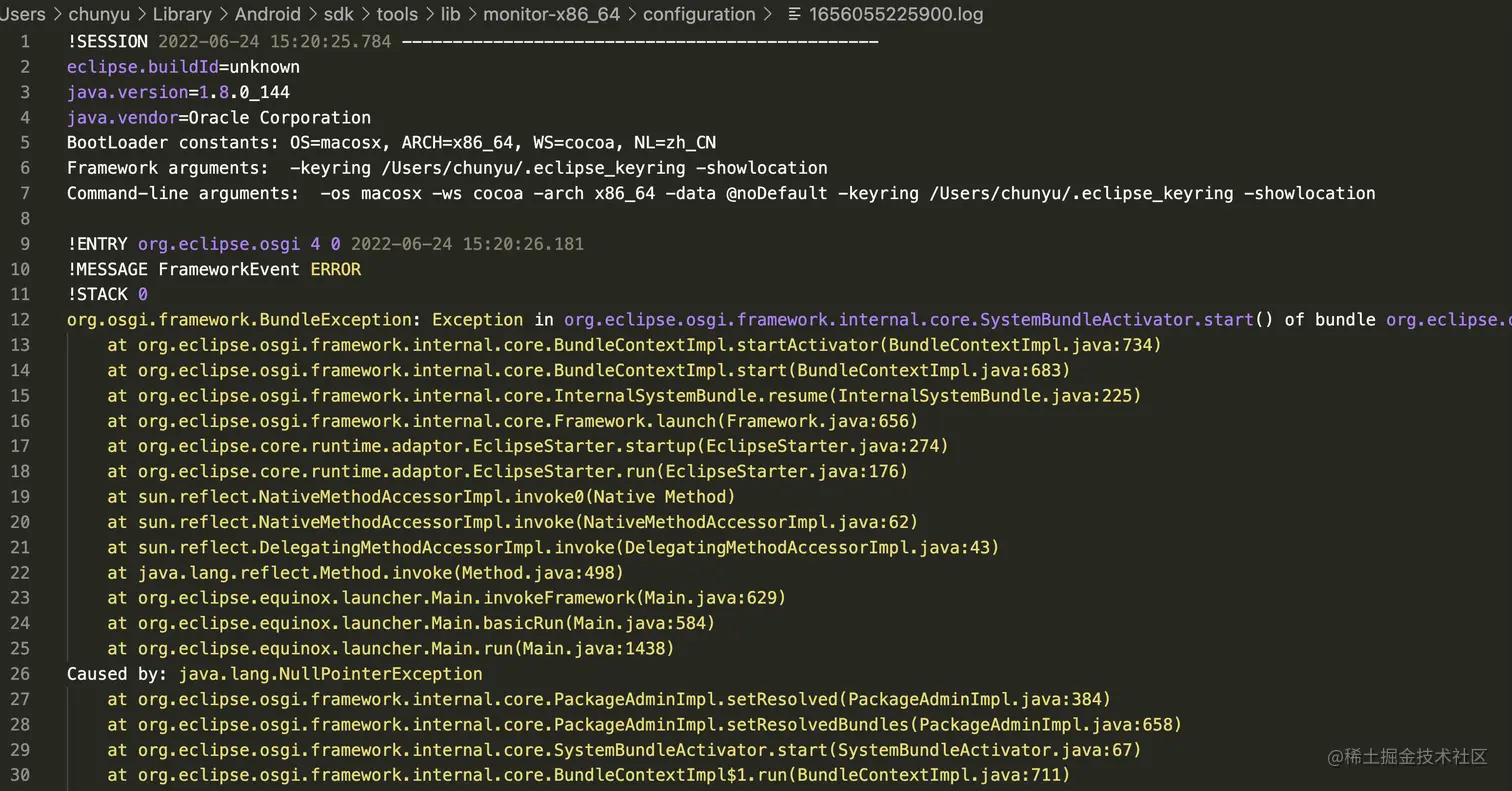Select the lib breadcrumb segment
Viewport: 1512px width, 791px height.
pyautogui.click(x=452, y=14)
